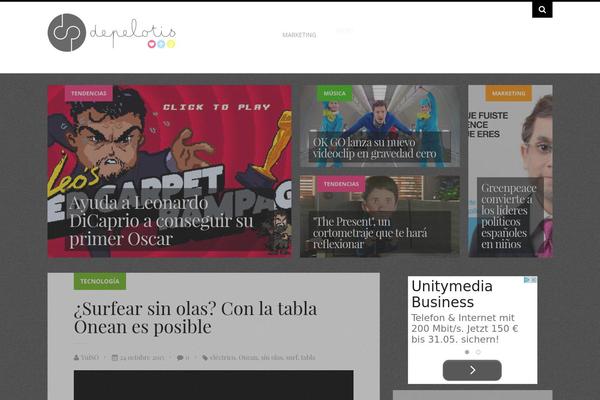Open the search icon in the header
Viewport: 600px width, 400px height.
click(x=542, y=10)
